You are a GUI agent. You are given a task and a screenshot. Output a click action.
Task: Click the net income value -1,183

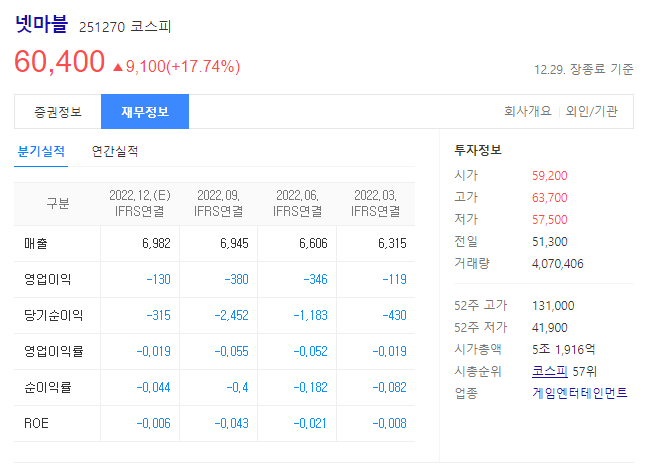click(x=310, y=315)
